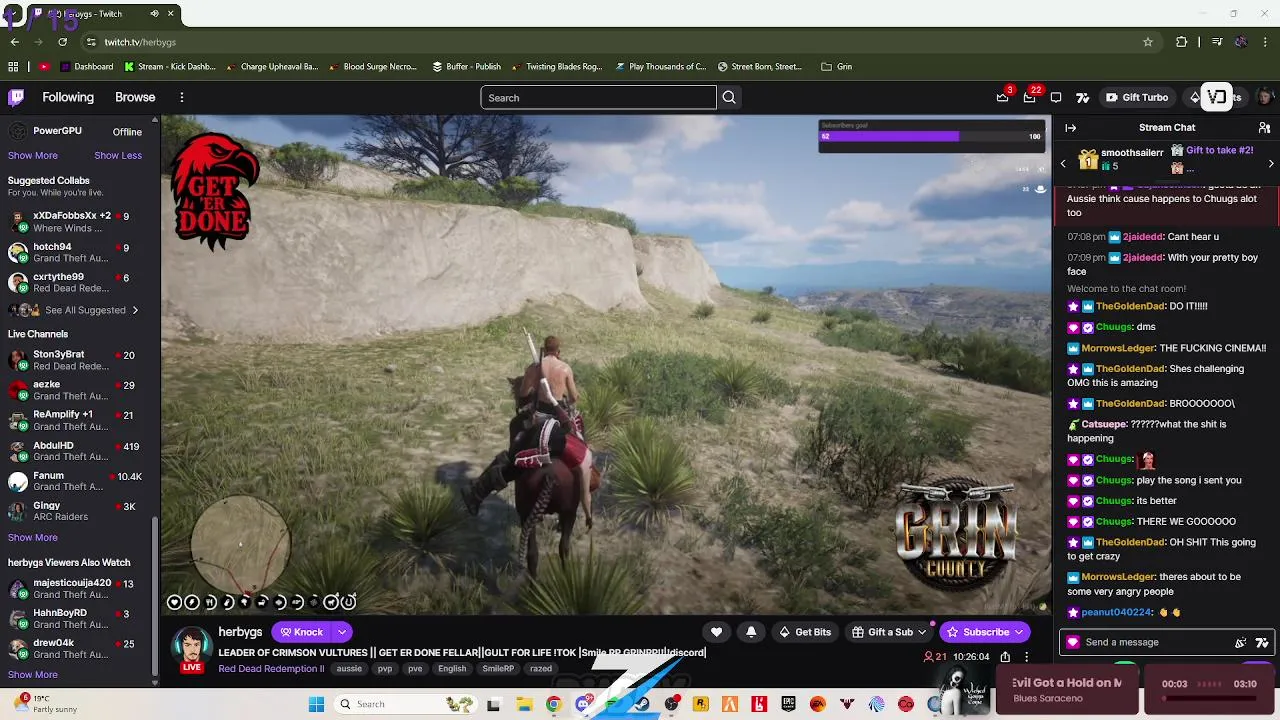This screenshot has width=1280, height=720.
Task: Click the aussie stream tag
Action: [349, 669]
